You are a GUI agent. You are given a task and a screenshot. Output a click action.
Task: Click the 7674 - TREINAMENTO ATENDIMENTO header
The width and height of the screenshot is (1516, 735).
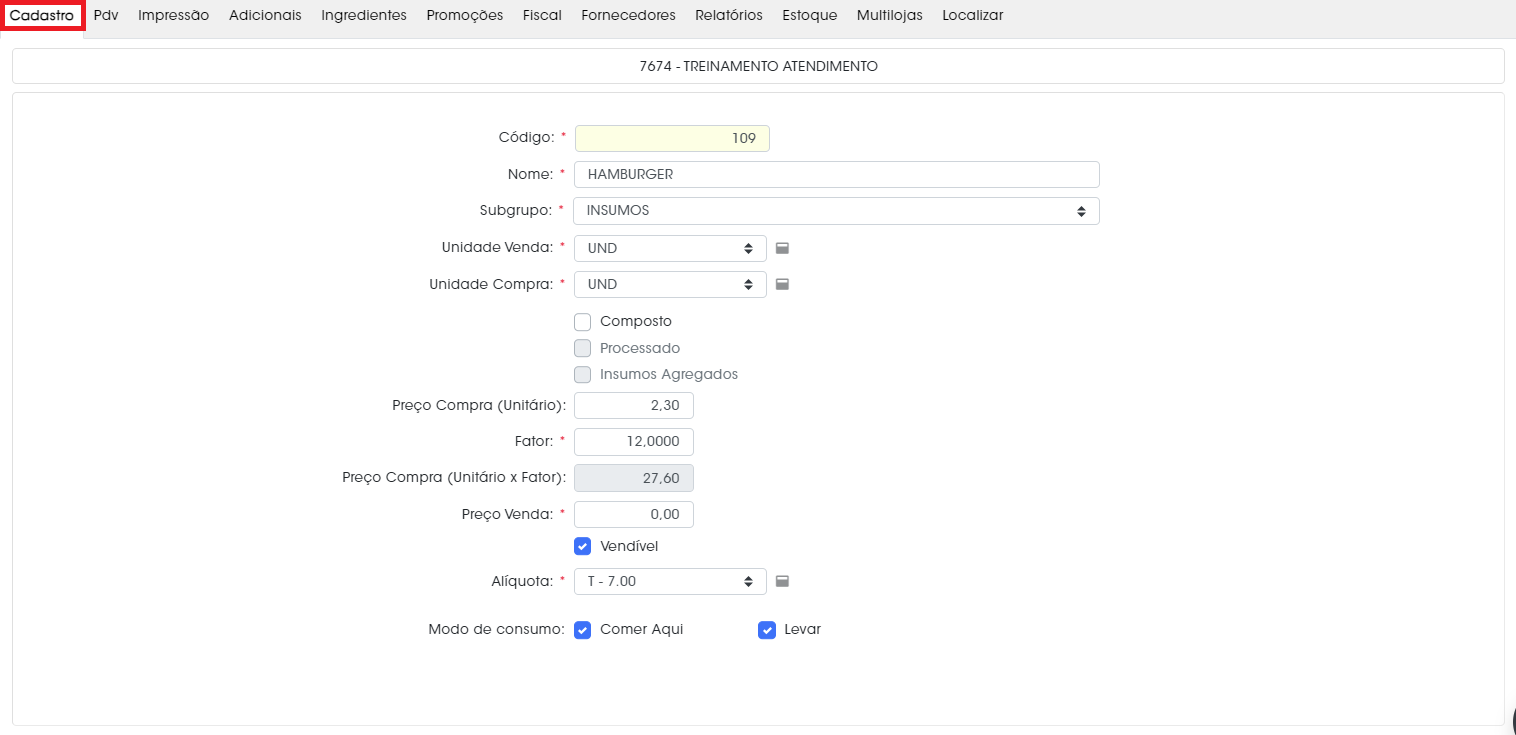tap(758, 66)
